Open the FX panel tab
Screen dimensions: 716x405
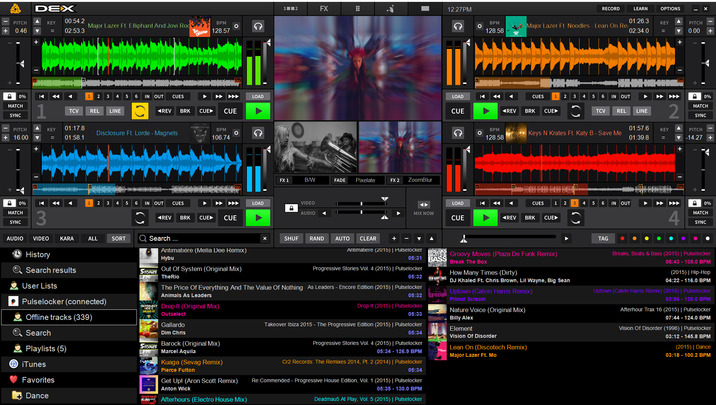click(x=323, y=8)
